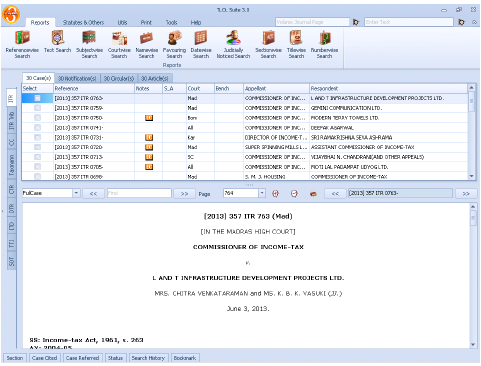
Task: Click the Search History button
Action: coord(148,358)
